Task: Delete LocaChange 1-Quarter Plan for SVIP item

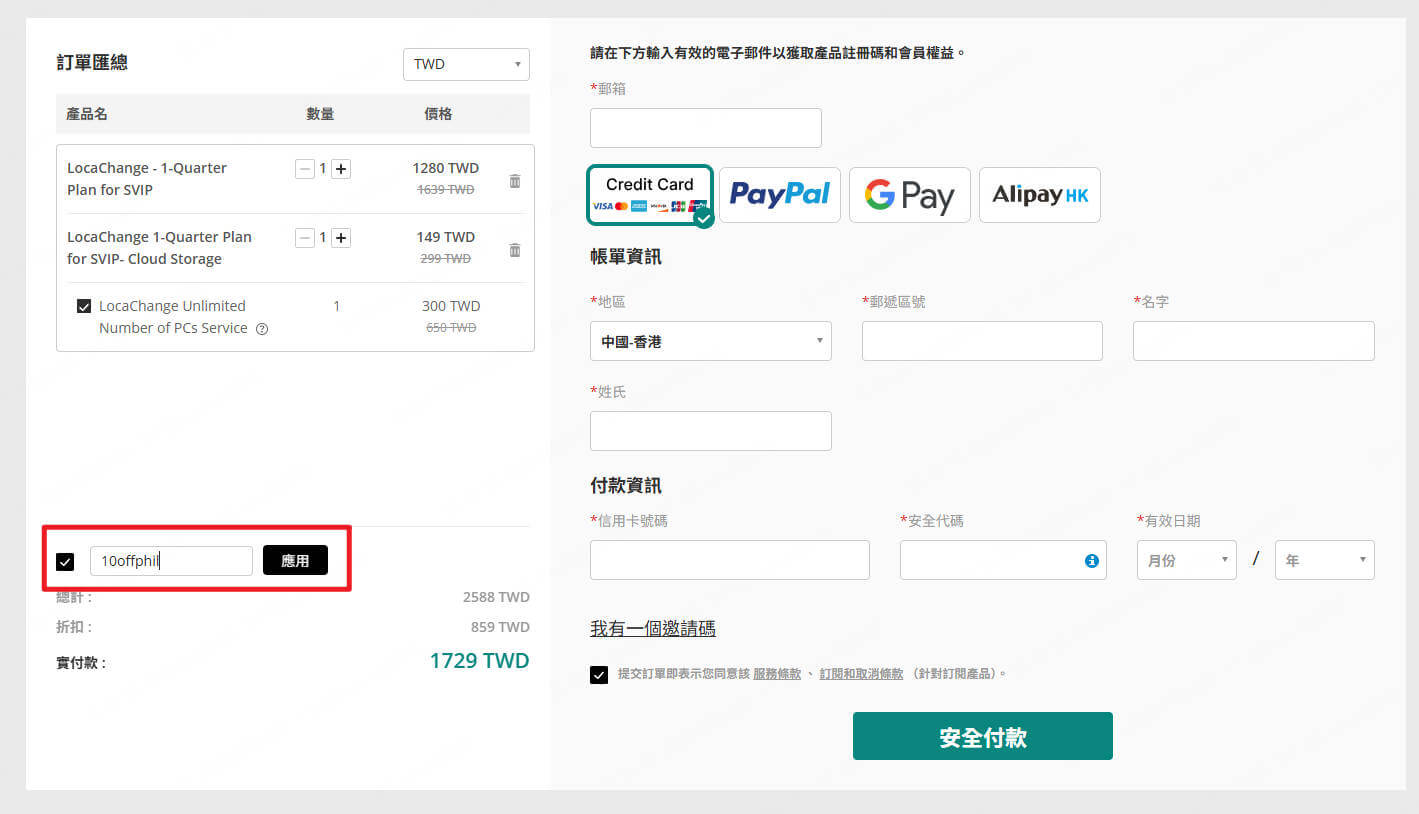Action: (x=515, y=181)
